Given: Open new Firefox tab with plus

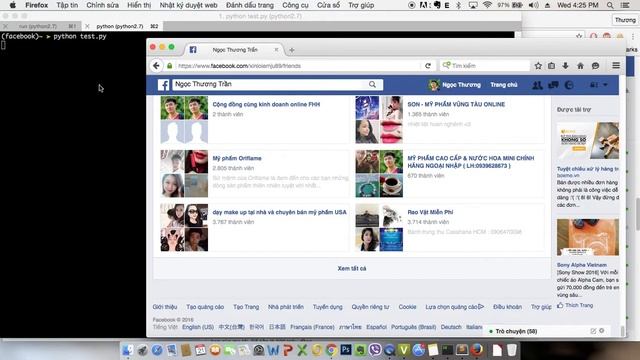Looking at the screenshot, I should tap(291, 50).
